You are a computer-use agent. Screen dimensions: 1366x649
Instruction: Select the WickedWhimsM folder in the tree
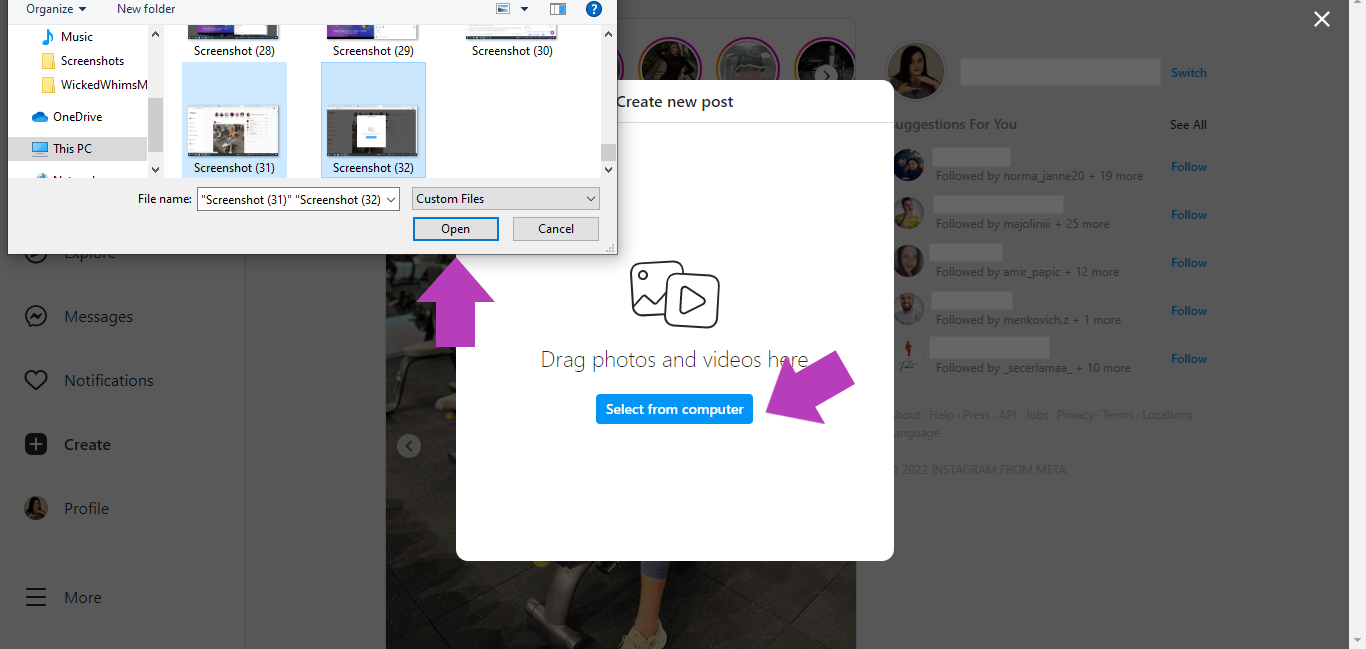point(104,85)
